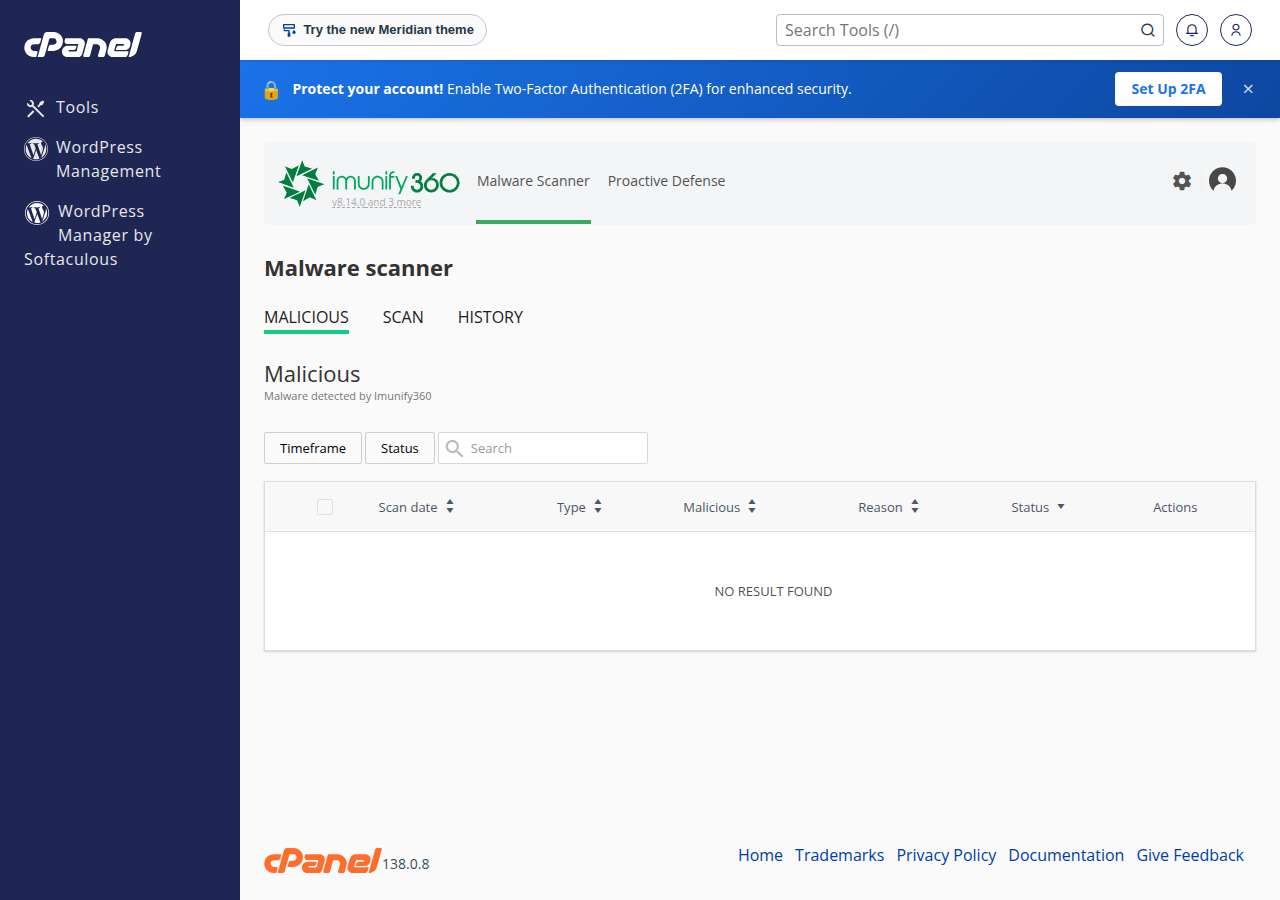Focus the malware Search field
1280x900 pixels.
pyautogui.click(x=543, y=448)
